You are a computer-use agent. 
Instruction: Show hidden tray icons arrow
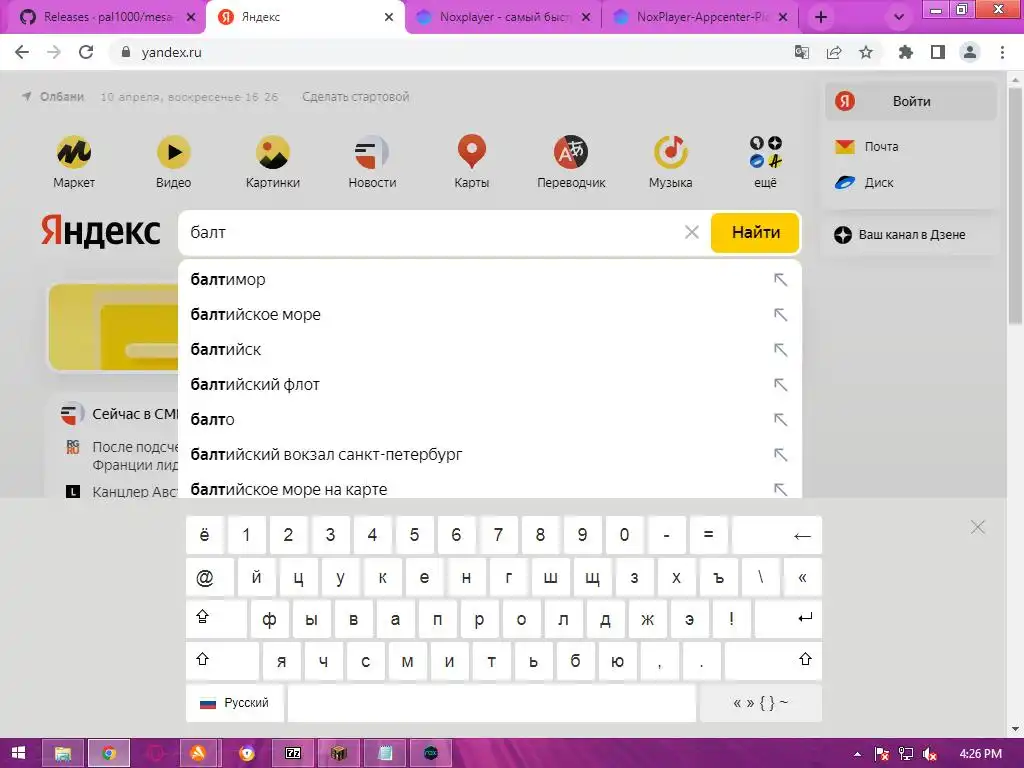(857, 754)
